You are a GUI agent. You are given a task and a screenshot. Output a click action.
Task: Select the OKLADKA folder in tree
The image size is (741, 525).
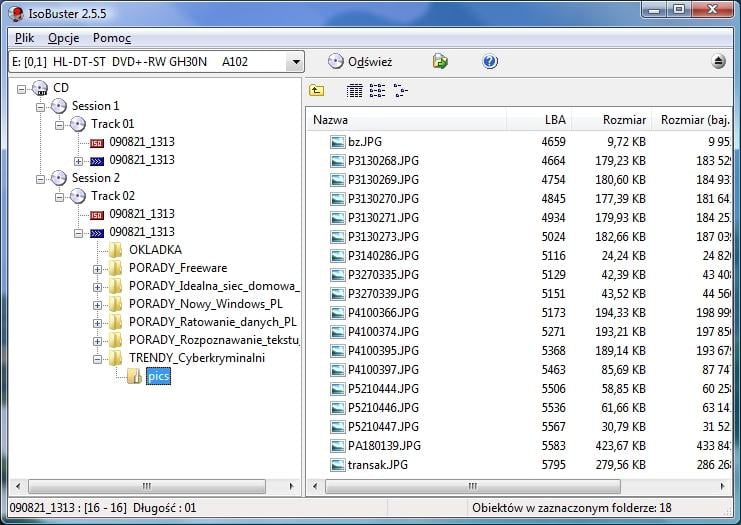point(154,250)
